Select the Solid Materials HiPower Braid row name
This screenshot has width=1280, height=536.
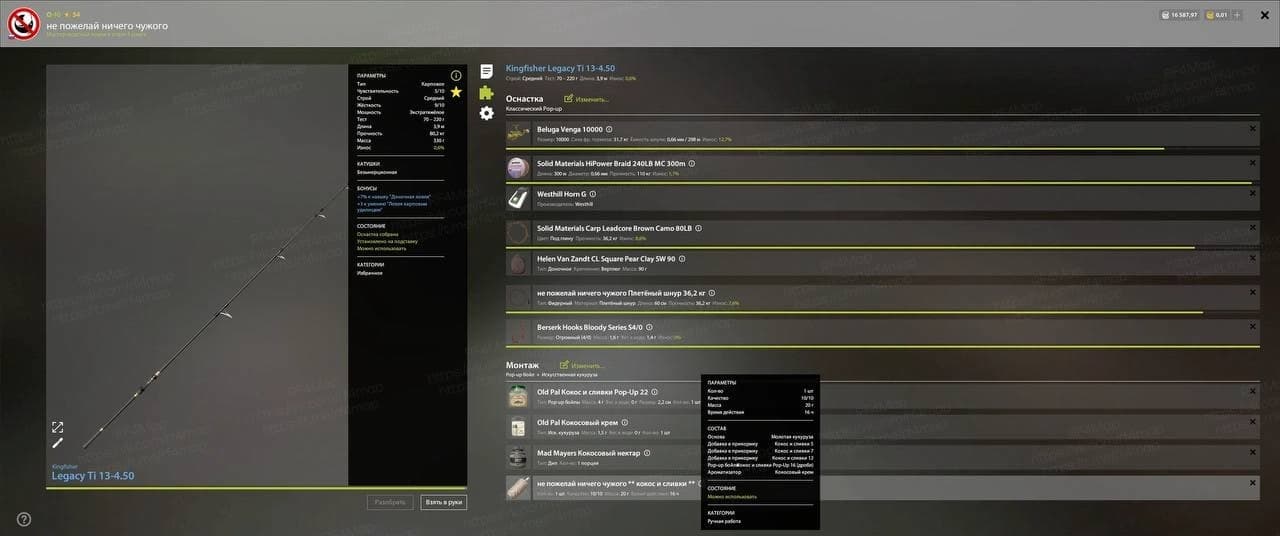(x=611, y=163)
